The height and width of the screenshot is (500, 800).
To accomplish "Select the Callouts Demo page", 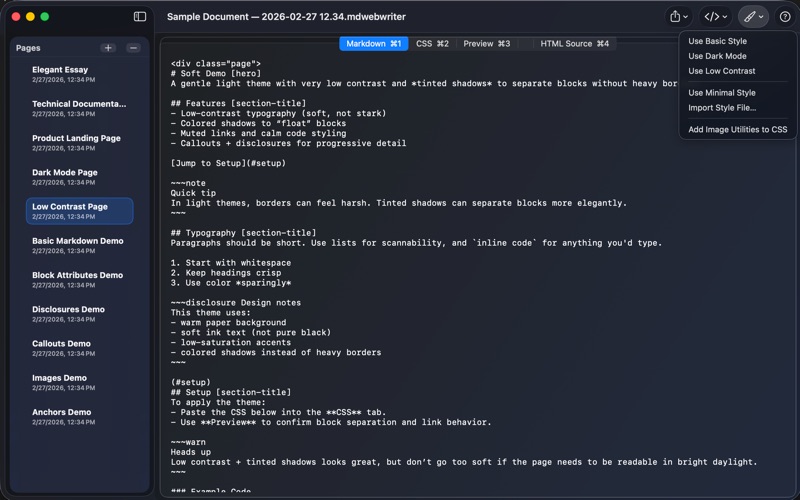I will 80,348.
